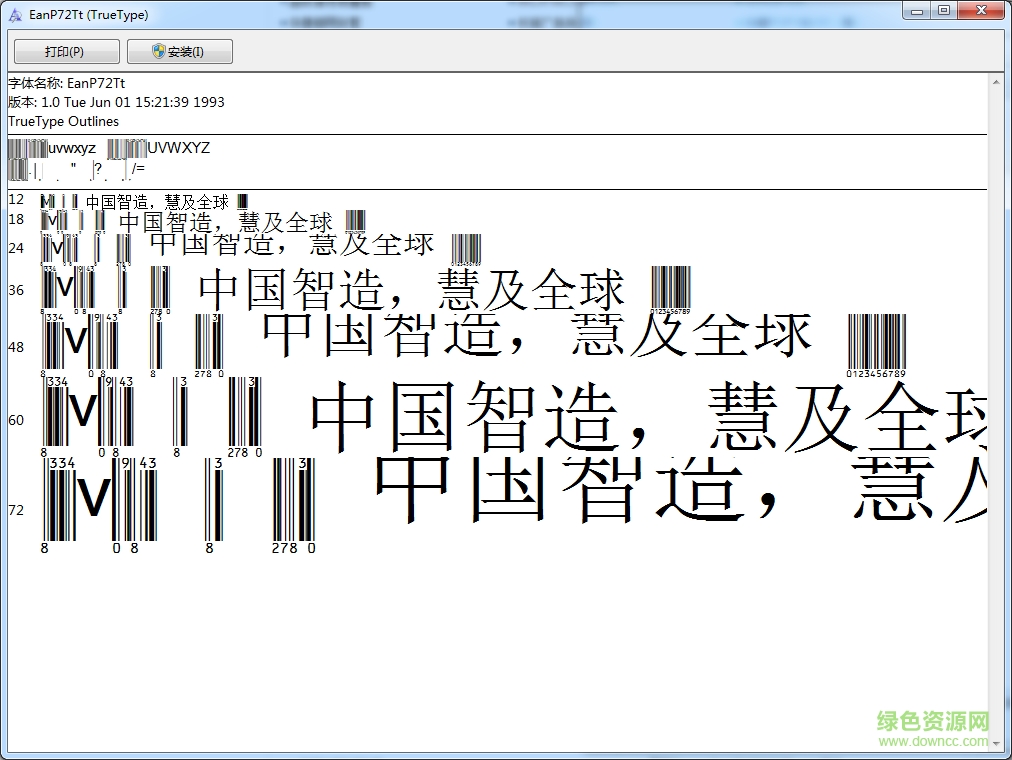The image size is (1012, 760).
Task: Select the font name EanP72Tt text
Action: click(x=95, y=82)
